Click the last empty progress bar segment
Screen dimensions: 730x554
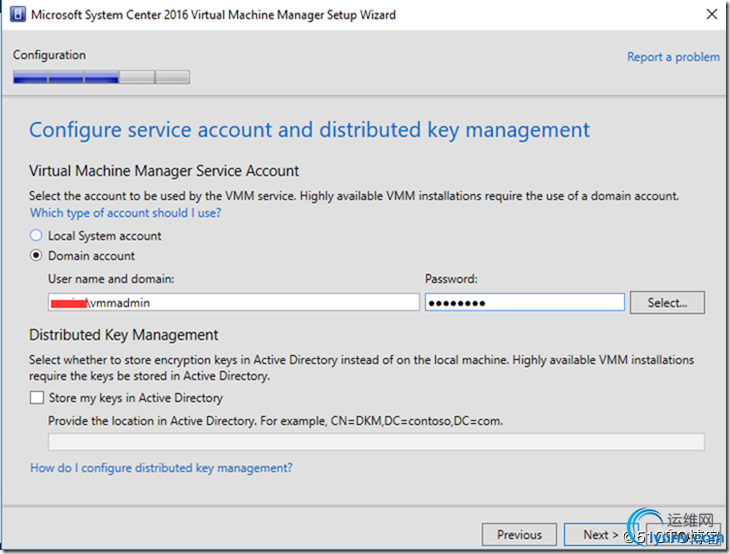pos(172,77)
